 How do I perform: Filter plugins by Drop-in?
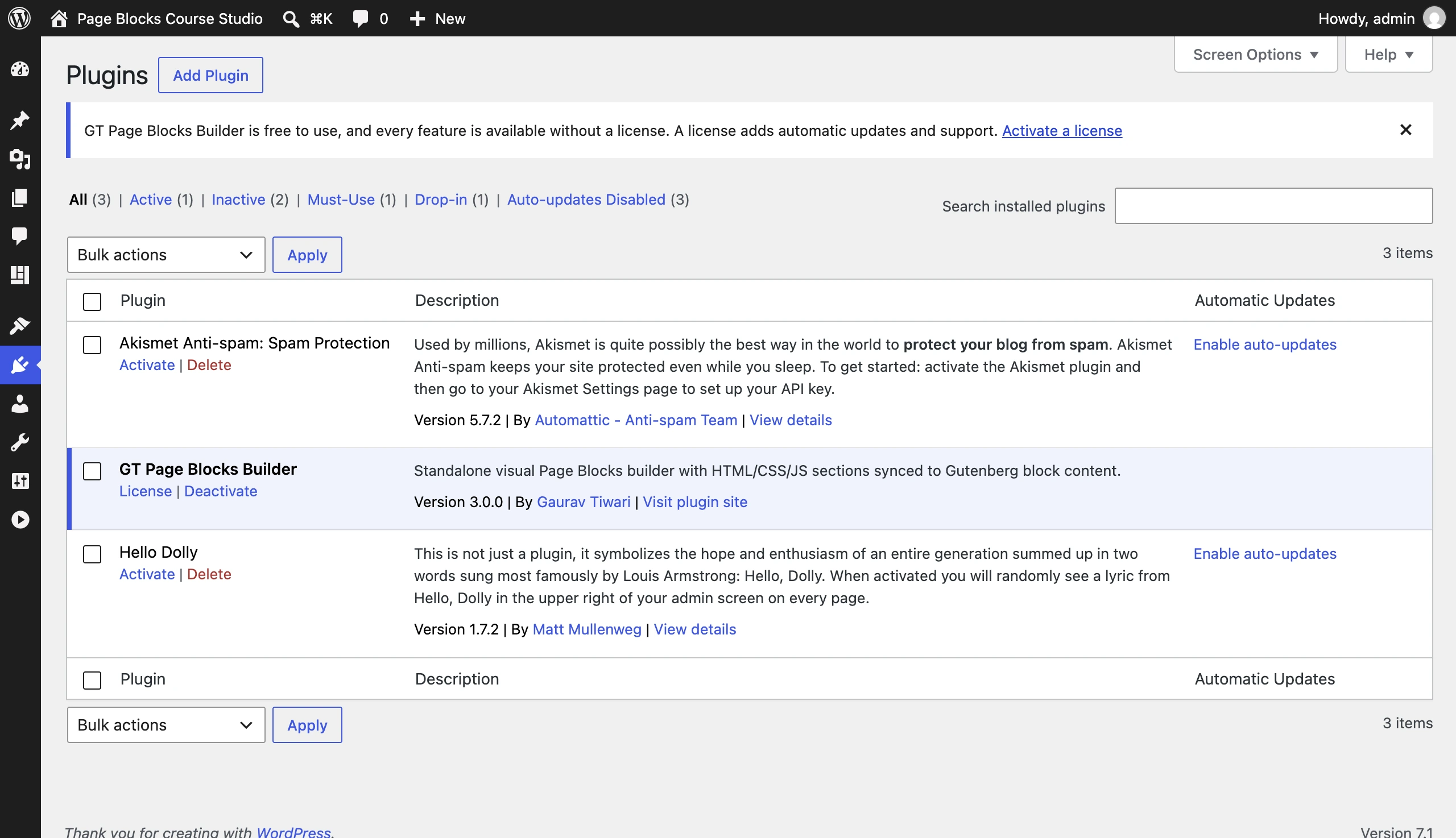pos(441,200)
